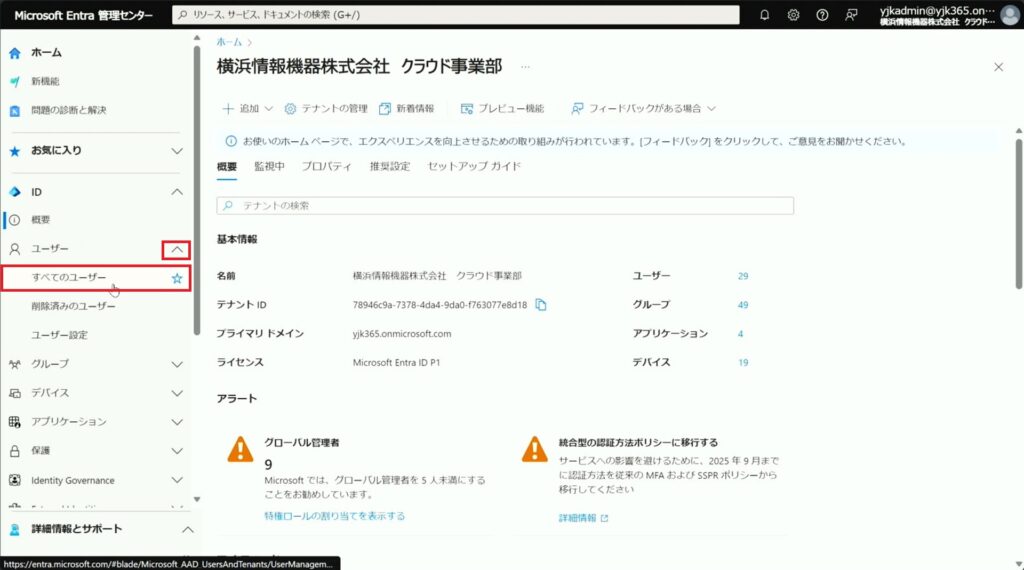
Task: Click the ID diamond icon in sidebar
Action: (x=14, y=192)
